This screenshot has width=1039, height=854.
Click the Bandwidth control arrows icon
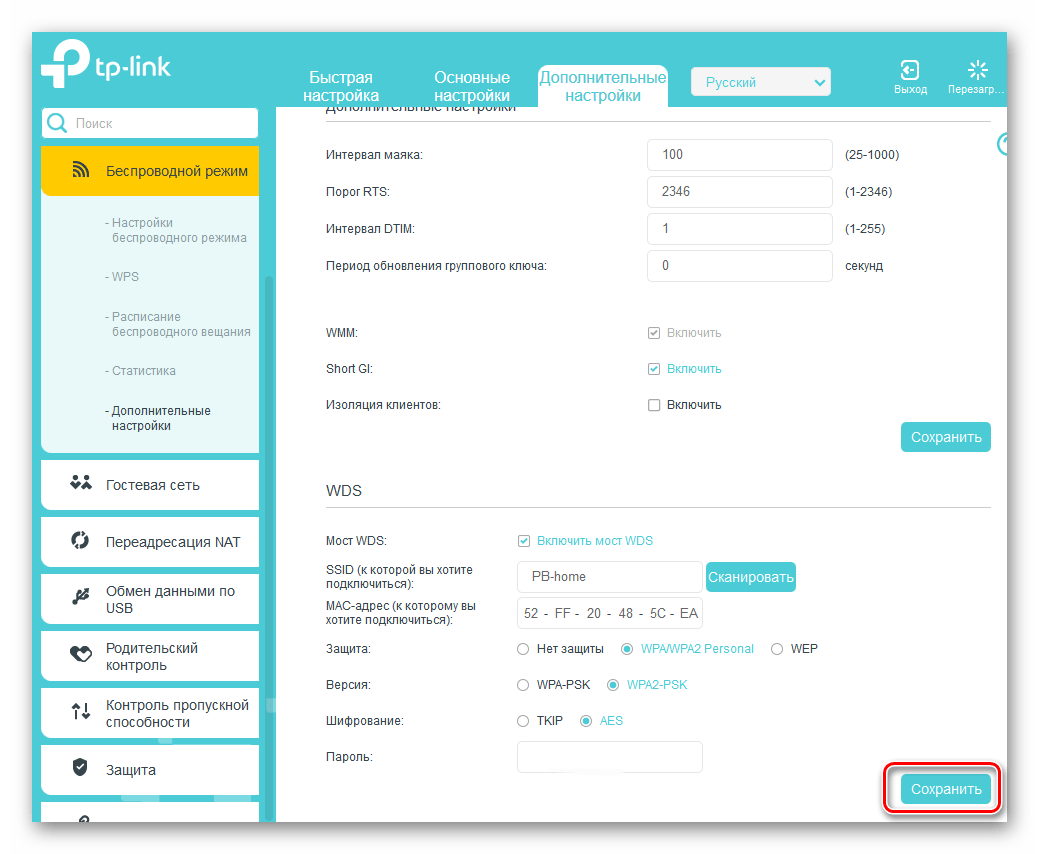tap(81, 712)
